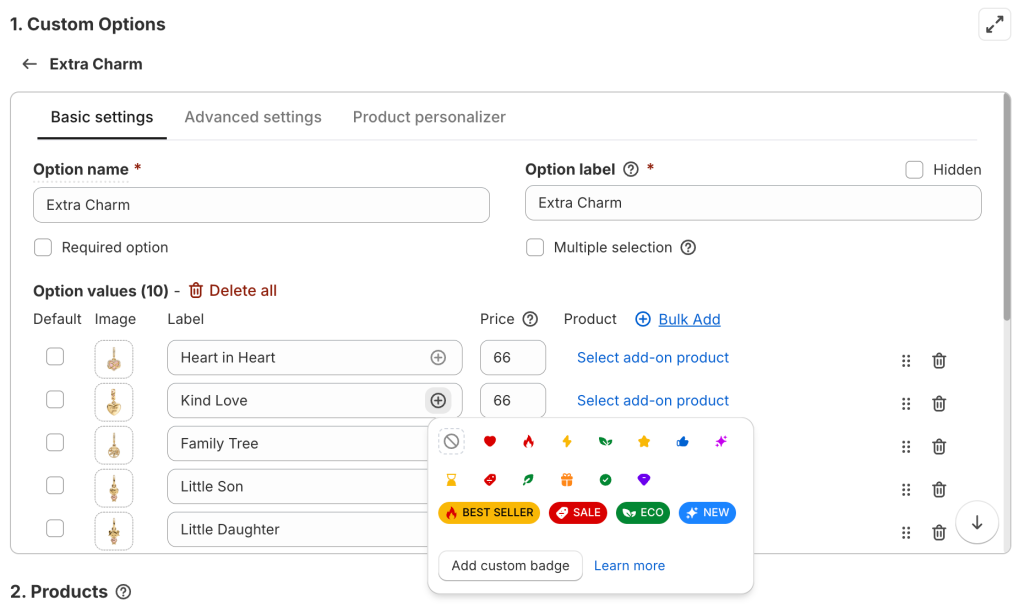Viewport: 1024px width, 606px height.
Task: Delete the Heart in Heart option value
Action: pyautogui.click(x=939, y=361)
